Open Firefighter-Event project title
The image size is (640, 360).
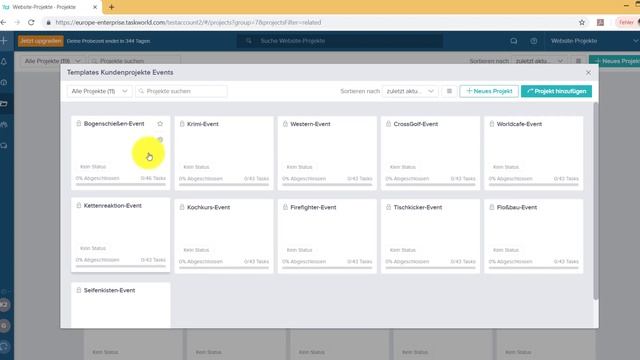[313, 207]
